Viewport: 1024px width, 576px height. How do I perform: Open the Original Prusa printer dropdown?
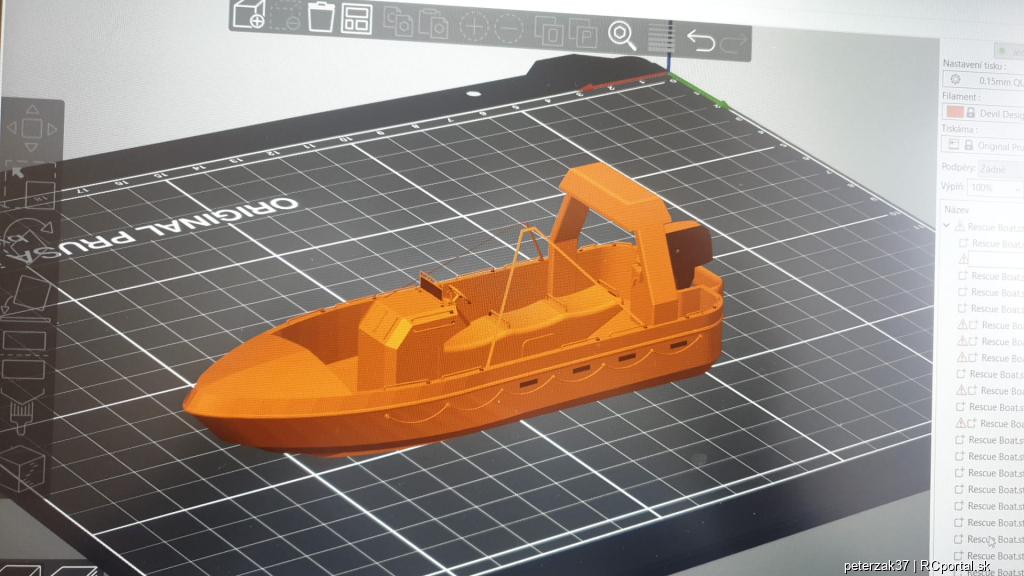(982, 145)
